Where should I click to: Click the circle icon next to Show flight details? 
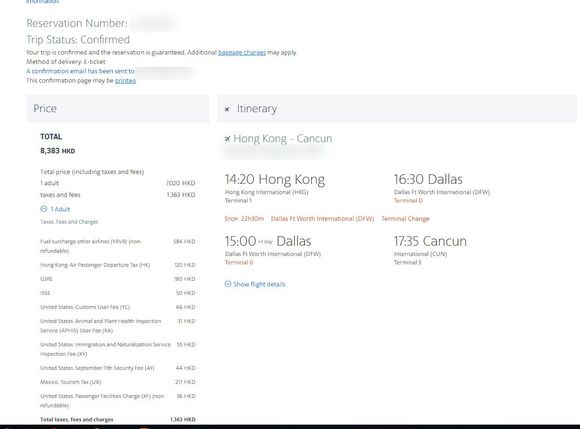[228, 284]
